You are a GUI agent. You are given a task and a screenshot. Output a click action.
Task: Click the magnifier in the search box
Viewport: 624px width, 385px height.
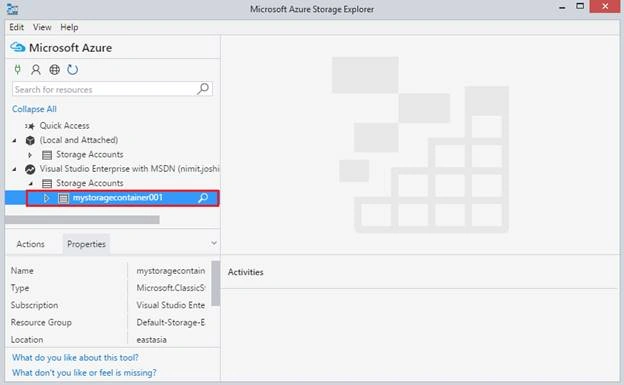tap(203, 89)
